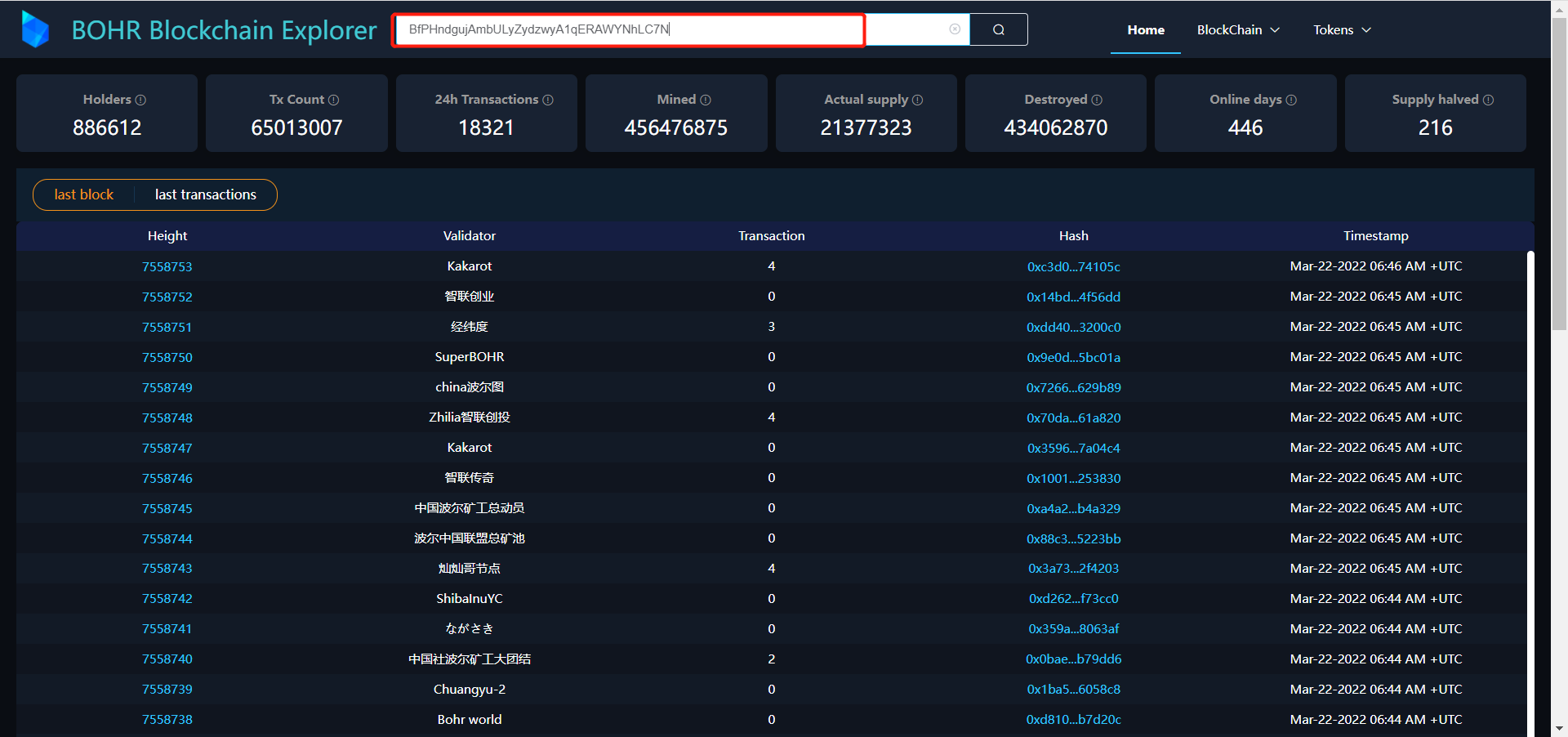Click the info icon beside Destroyed

tap(1097, 100)
